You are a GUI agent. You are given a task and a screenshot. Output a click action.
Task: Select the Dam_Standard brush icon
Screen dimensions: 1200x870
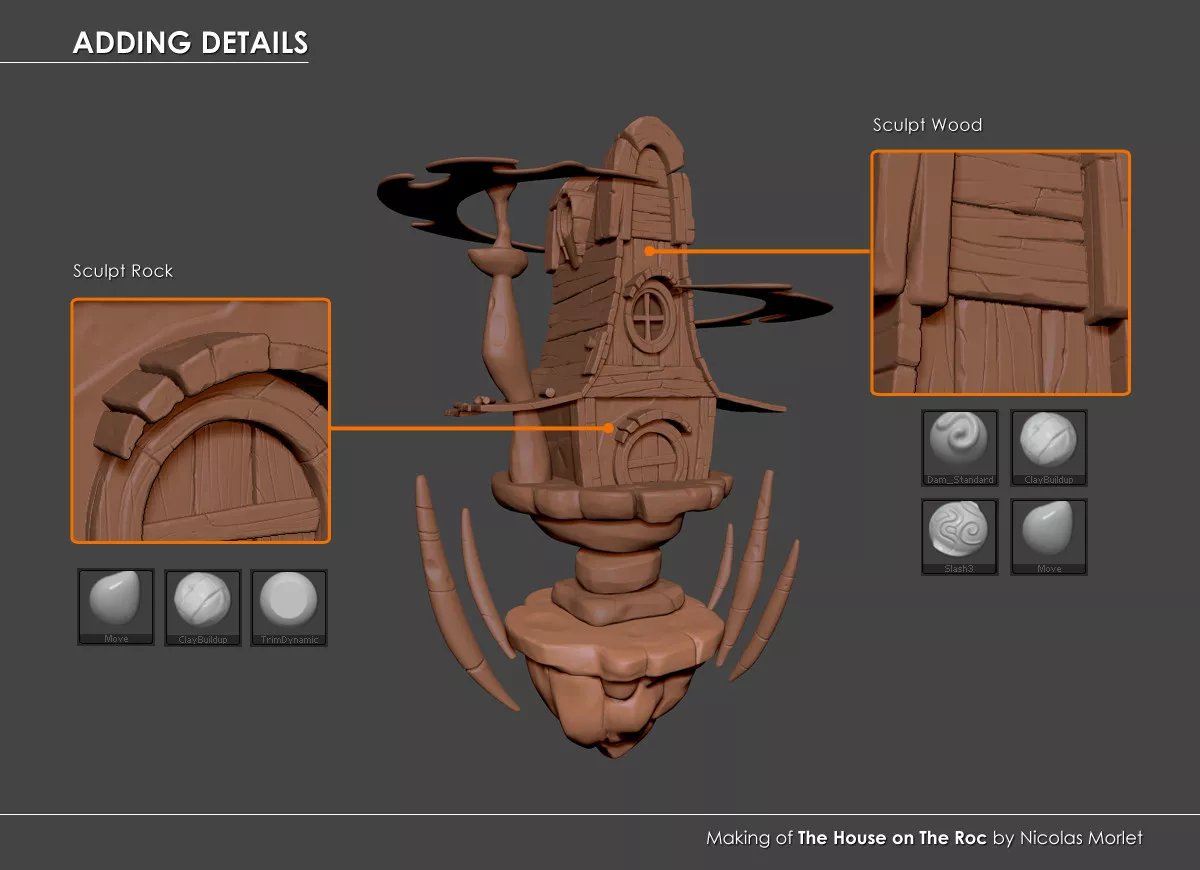coord(959,446)
